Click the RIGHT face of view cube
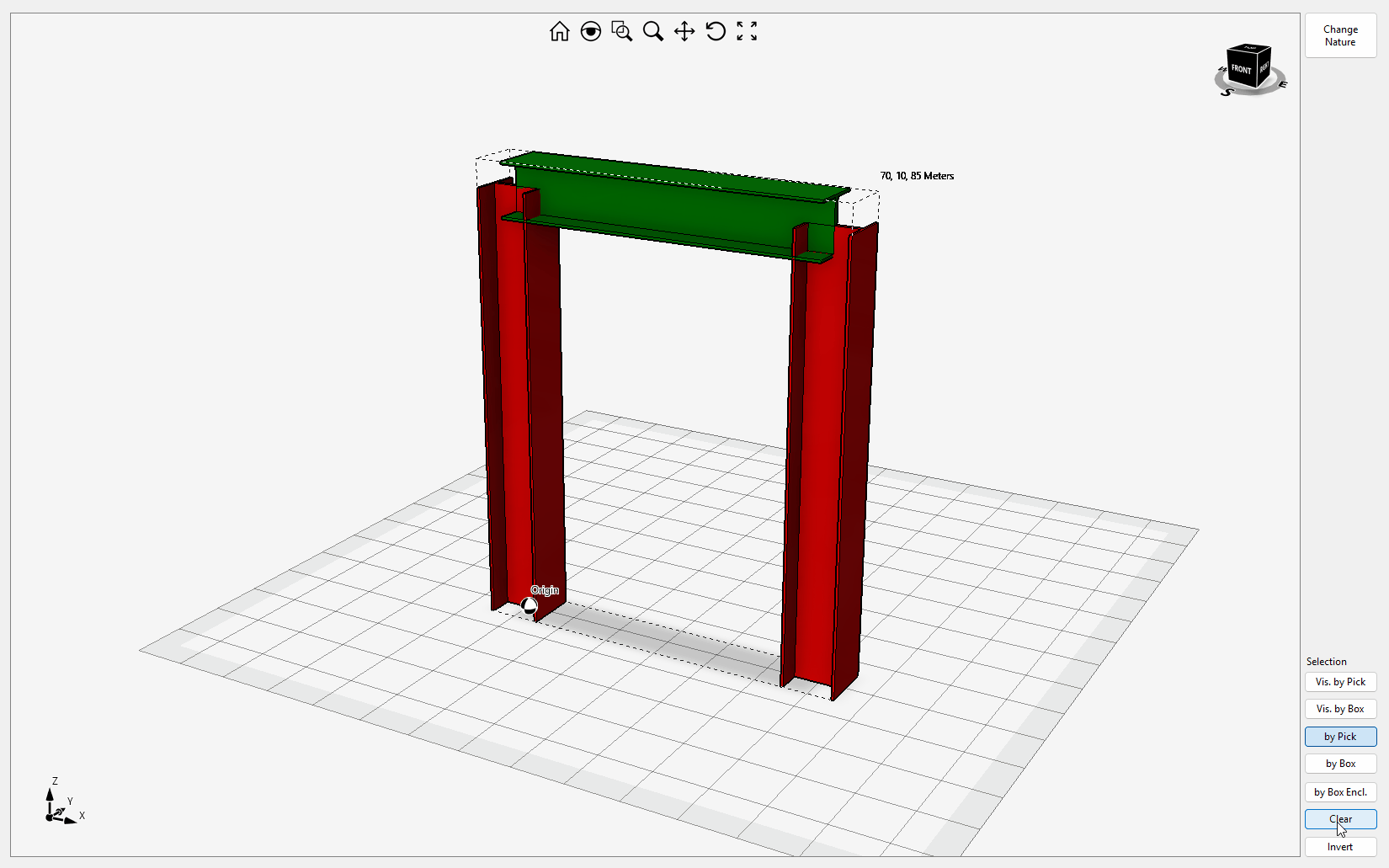 1264,67
